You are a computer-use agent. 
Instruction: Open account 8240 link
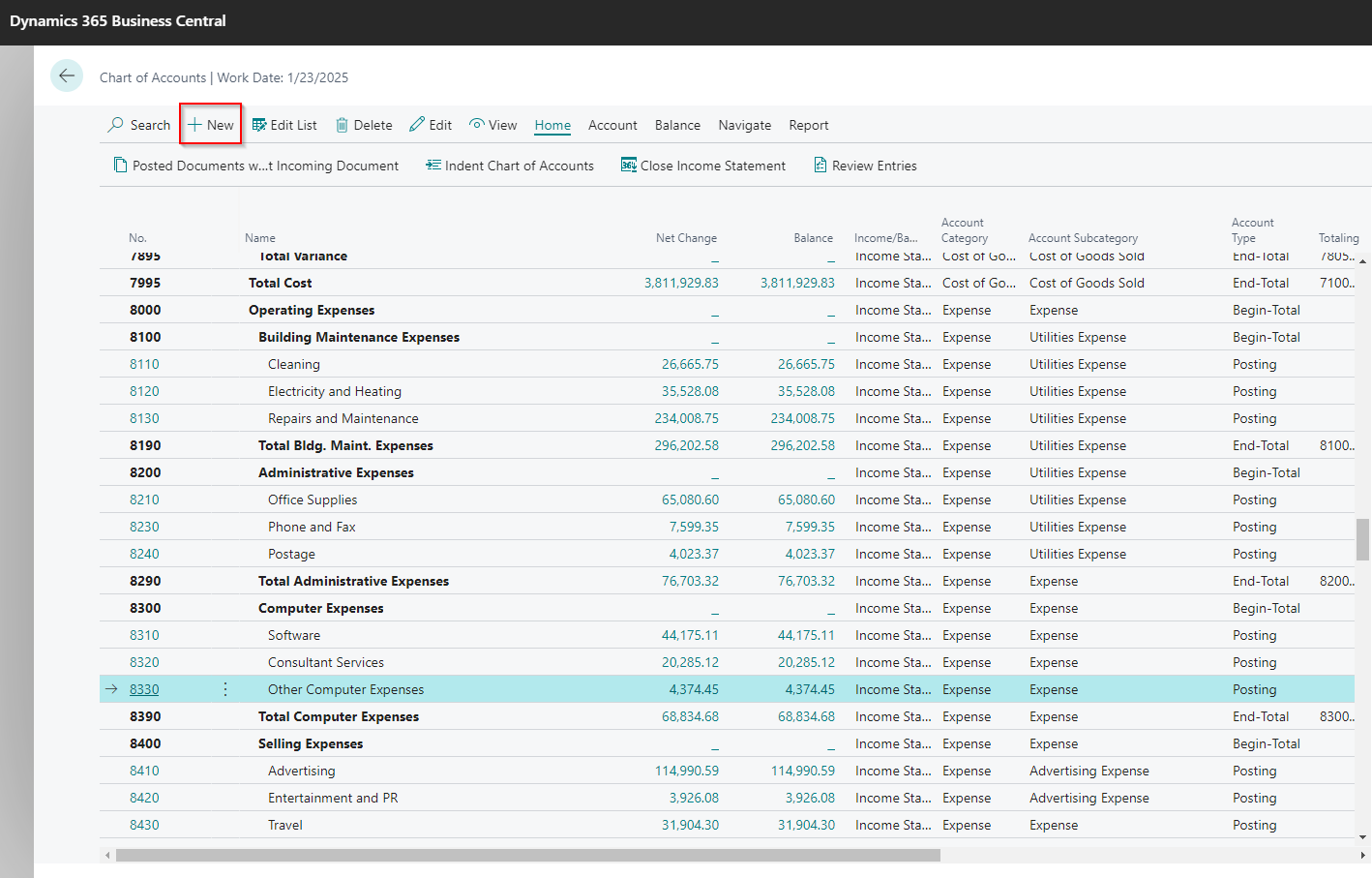(x=144, y=554)
